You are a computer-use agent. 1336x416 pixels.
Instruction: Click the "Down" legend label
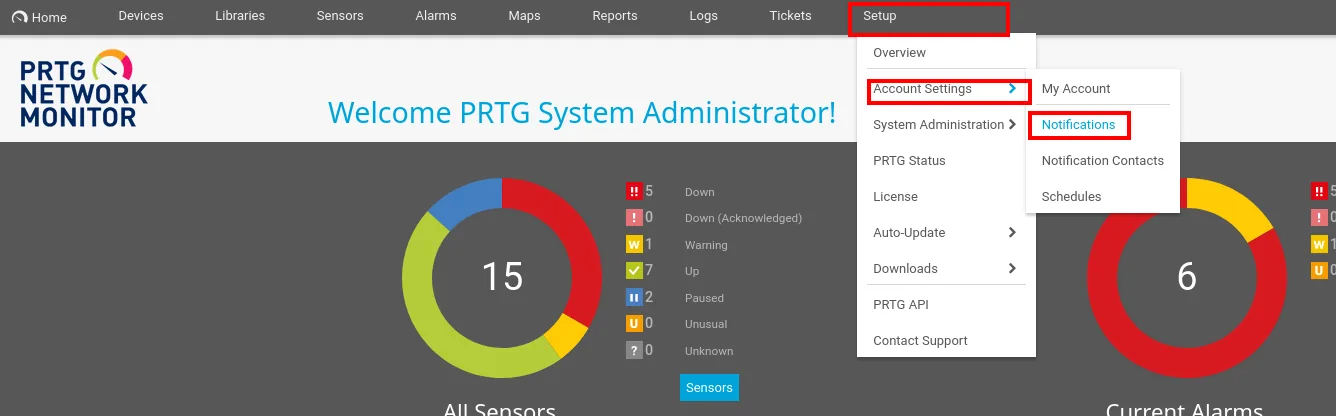700,192
